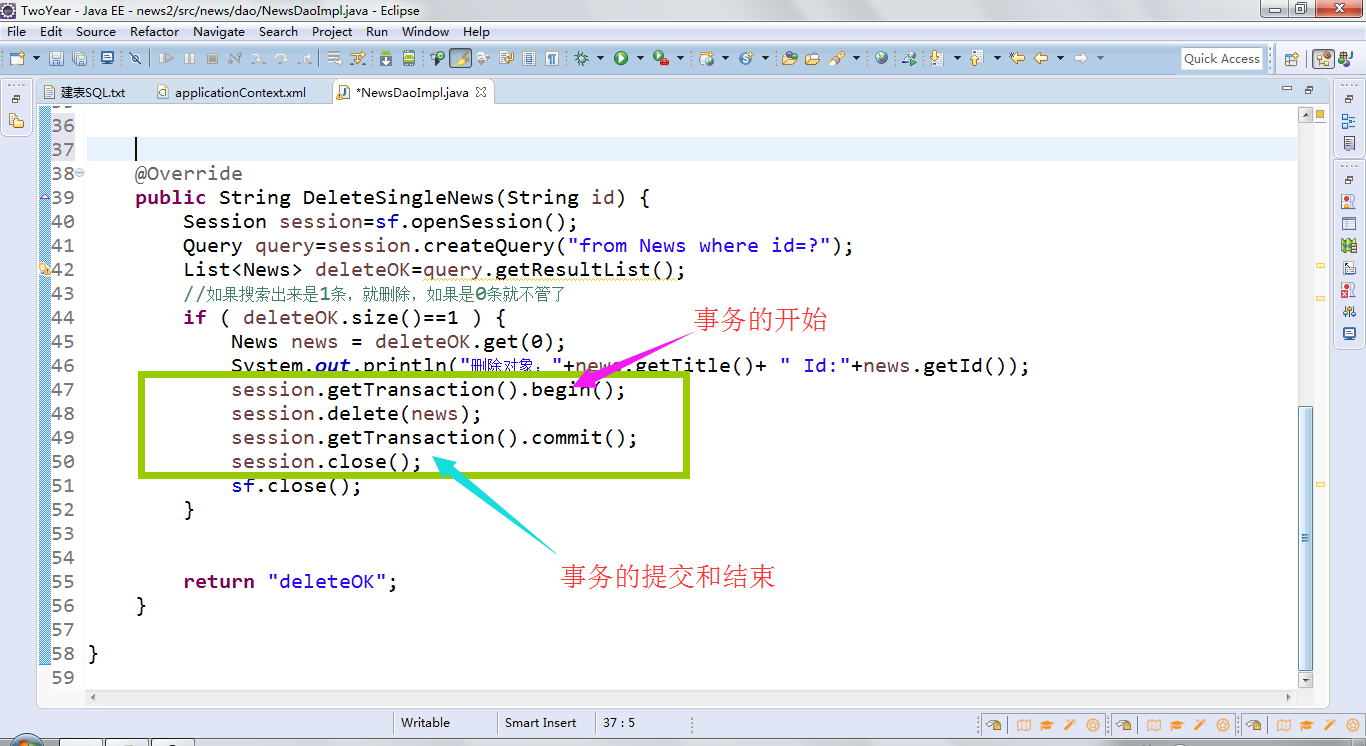This screenshot has width=1366, height=746.
Task: Open the Next Annotation dropdown
Action: [957, 58]
